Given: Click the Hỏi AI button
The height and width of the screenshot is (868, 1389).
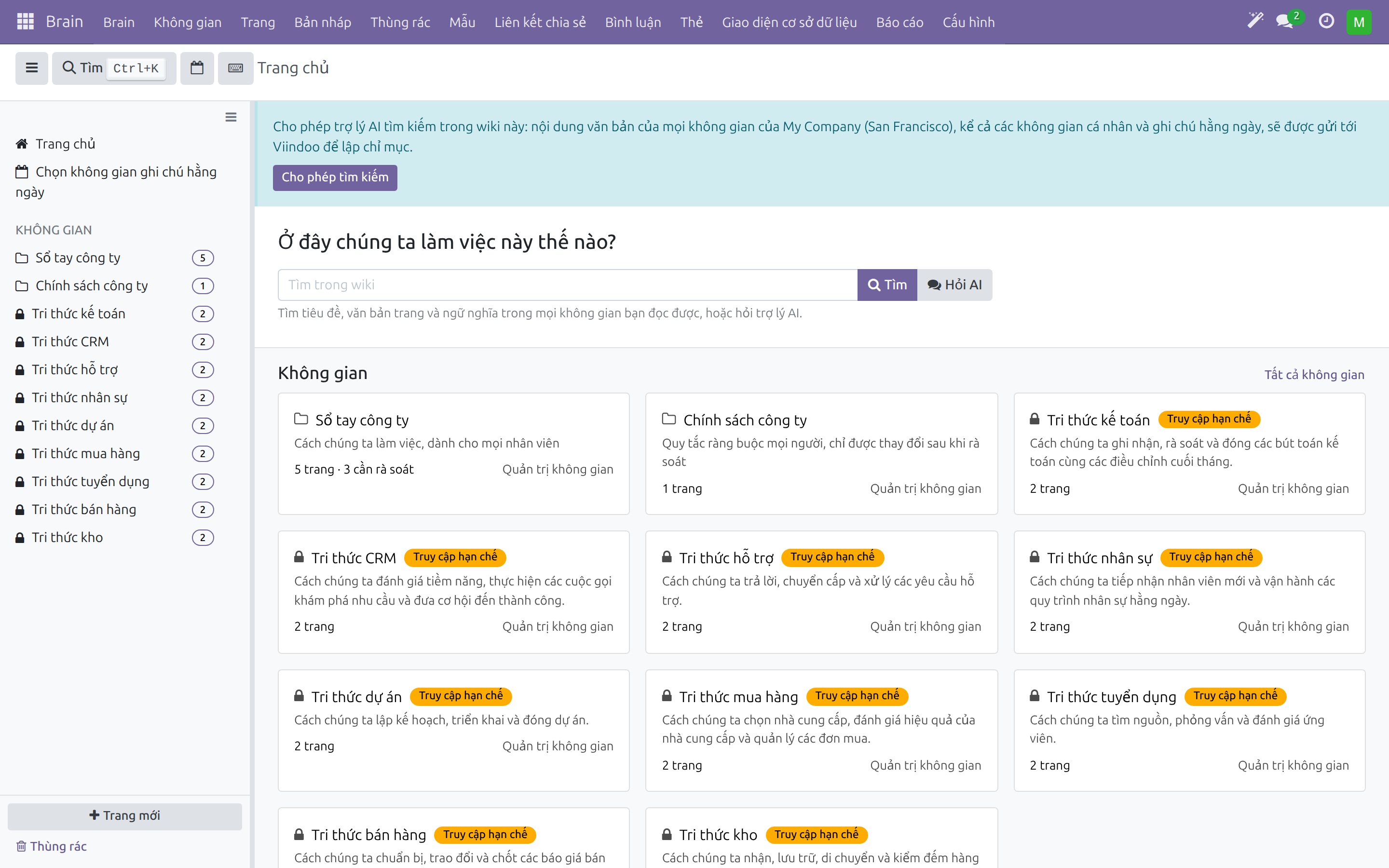Looking at the screenshot, I should (954, 285).
